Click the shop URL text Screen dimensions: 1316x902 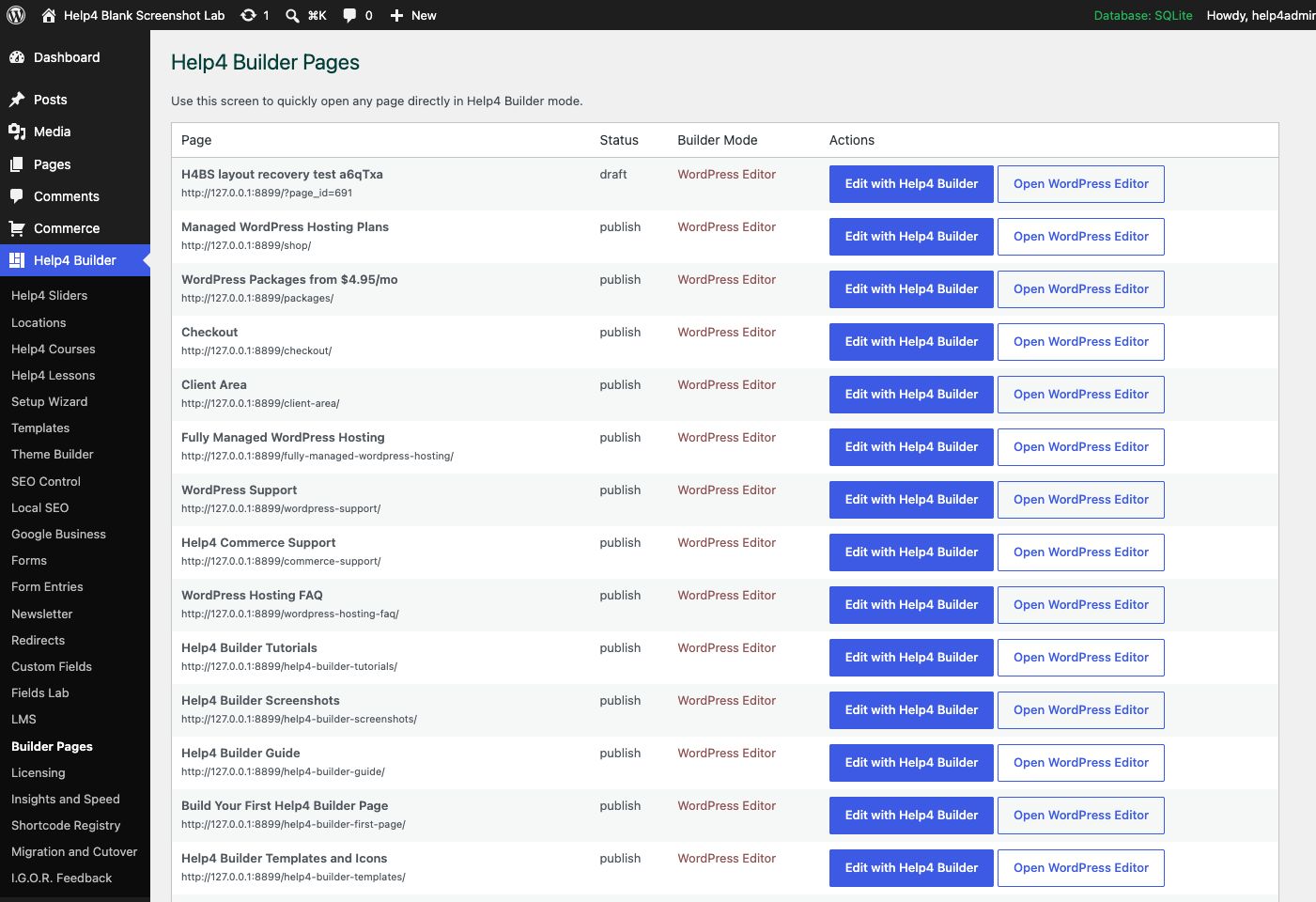246,245
